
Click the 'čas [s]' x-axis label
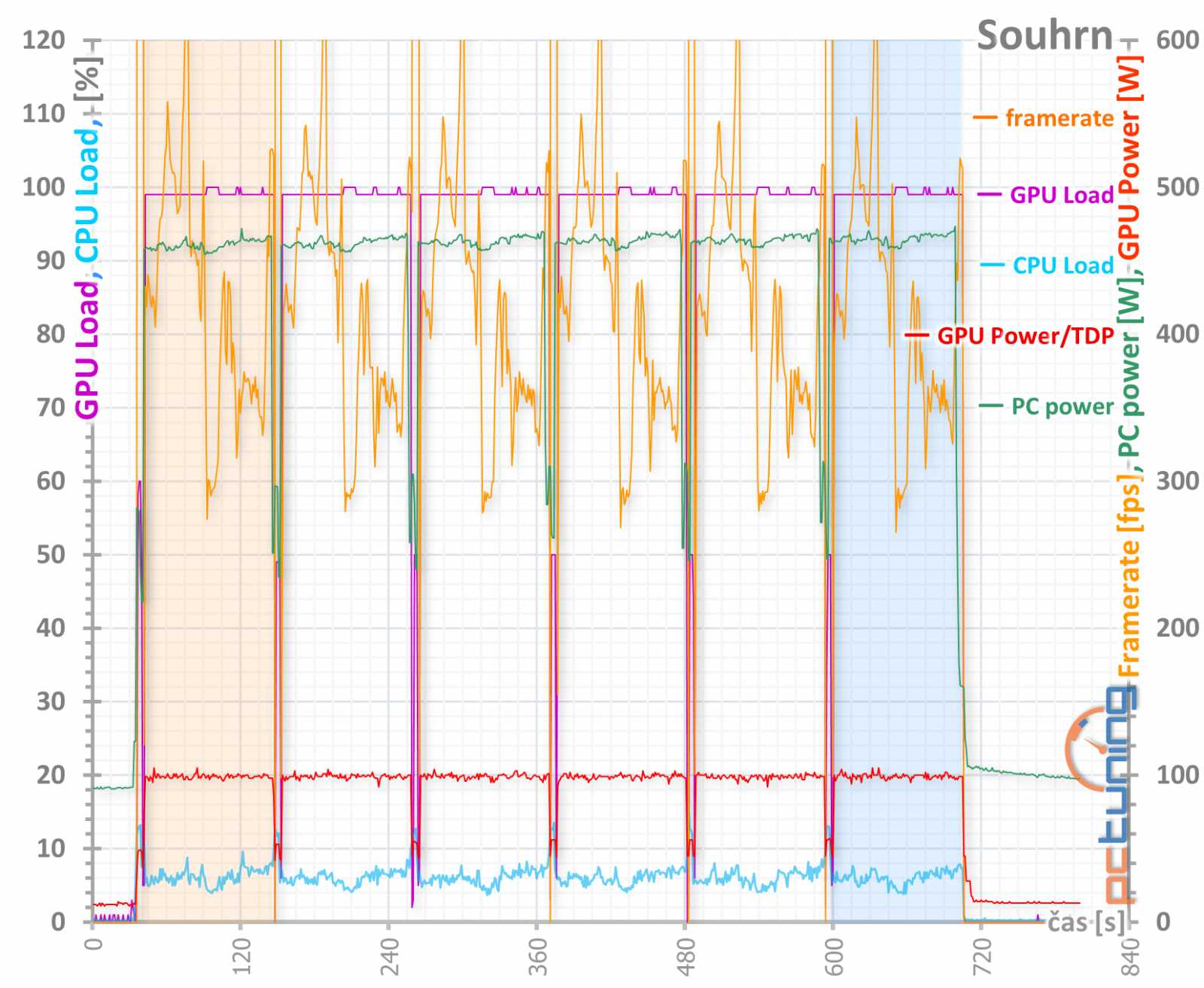[x=1086, y=922]
